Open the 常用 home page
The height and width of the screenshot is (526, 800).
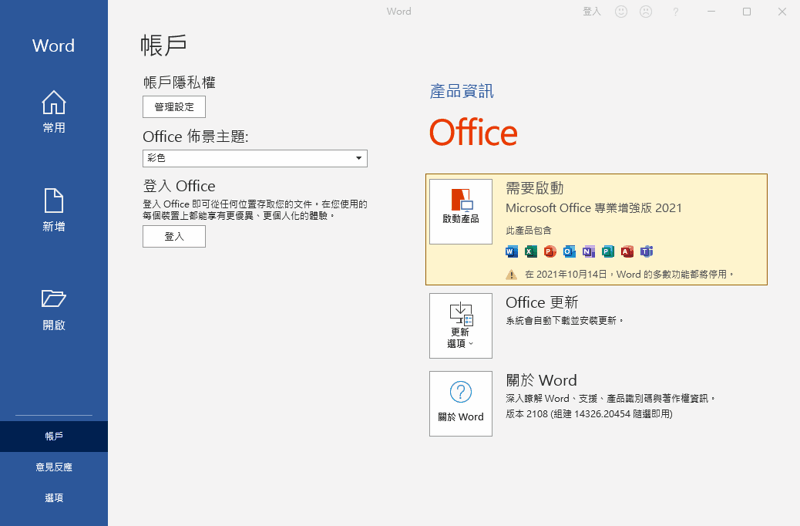pyautogui.click(x=54, y=111)
